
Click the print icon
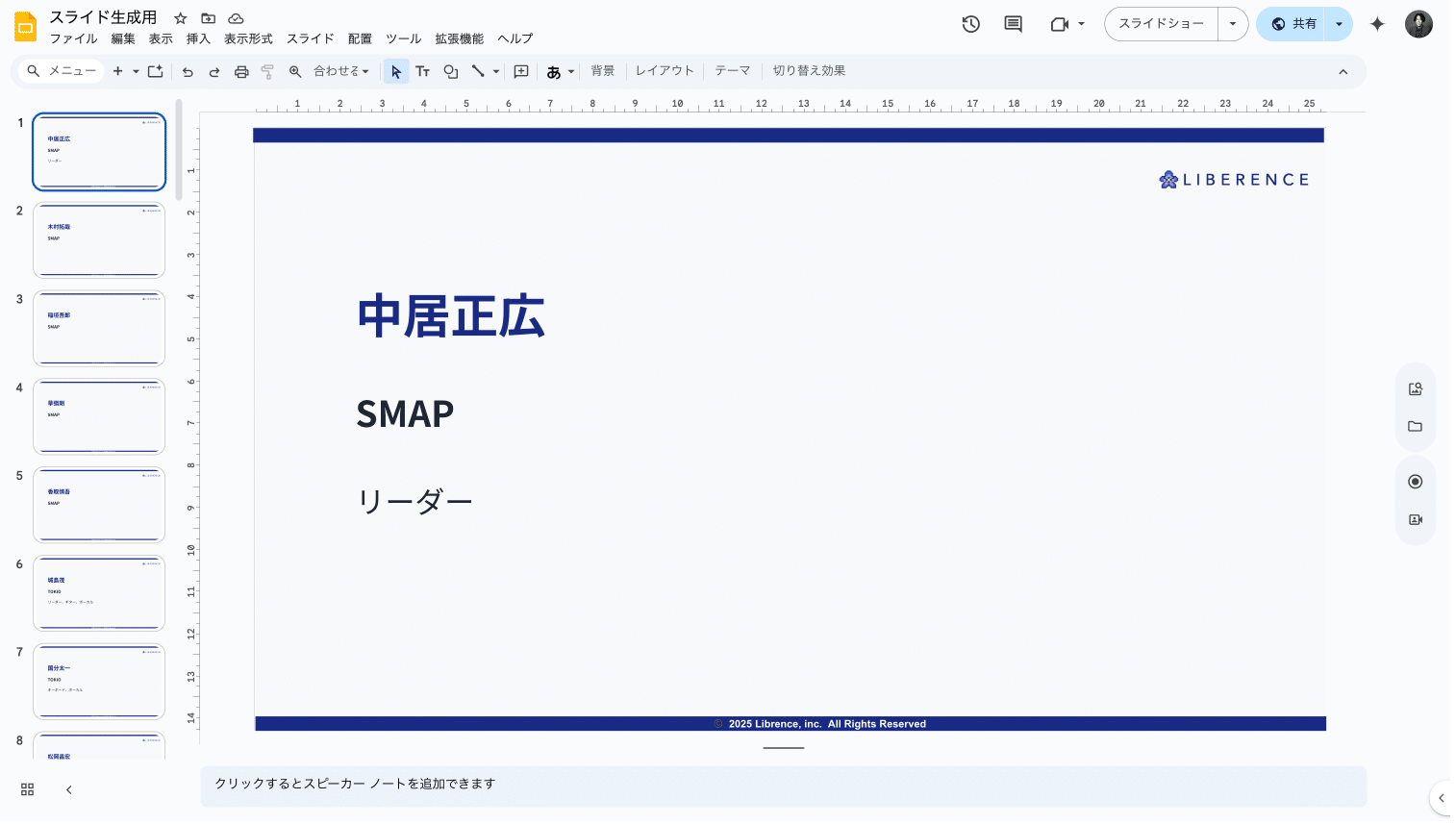tap(241, 71)
